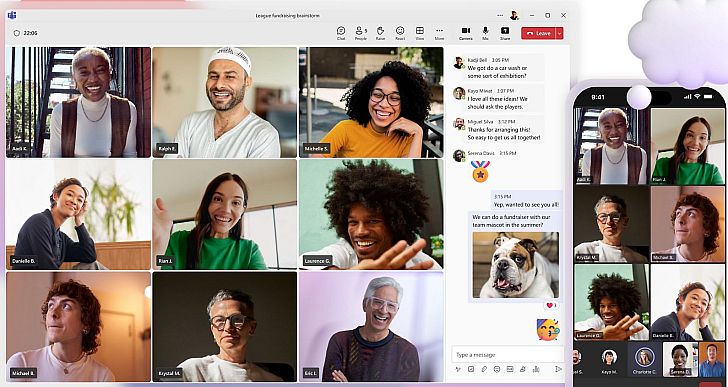728x387 pixels.
Task: Select Laurence G.'s video tile in main window
Action: (x=371, y=214)
